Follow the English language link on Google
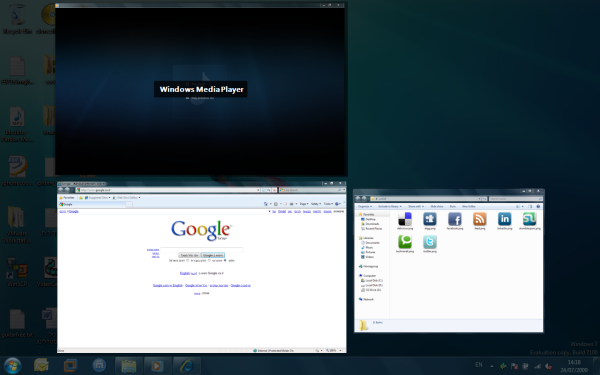Viewport: 600px width, 375px height. [x=184, y=273]
